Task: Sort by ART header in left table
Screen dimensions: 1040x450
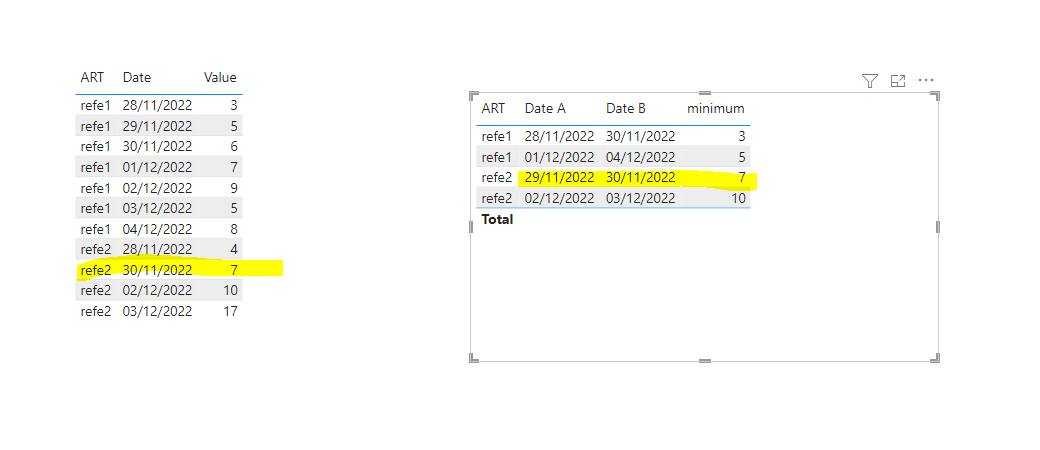Action: (x=91, y=78)
